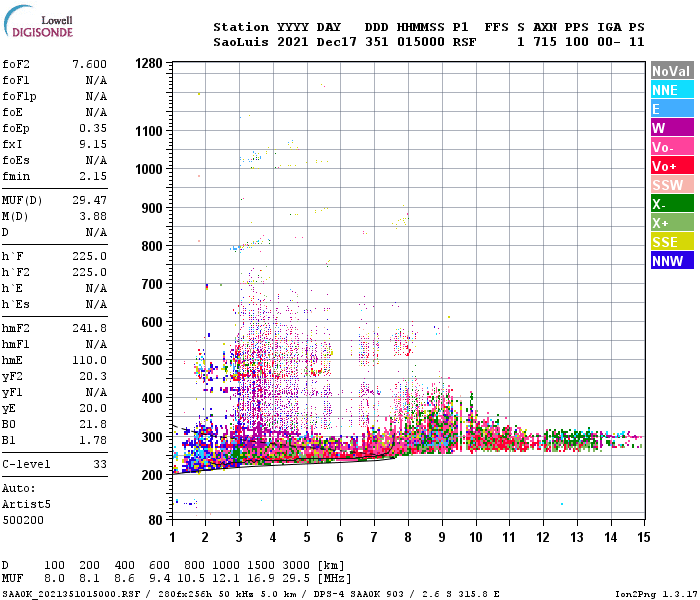
Task: Click the station name SaoLuis
Action: pos(241,42)
